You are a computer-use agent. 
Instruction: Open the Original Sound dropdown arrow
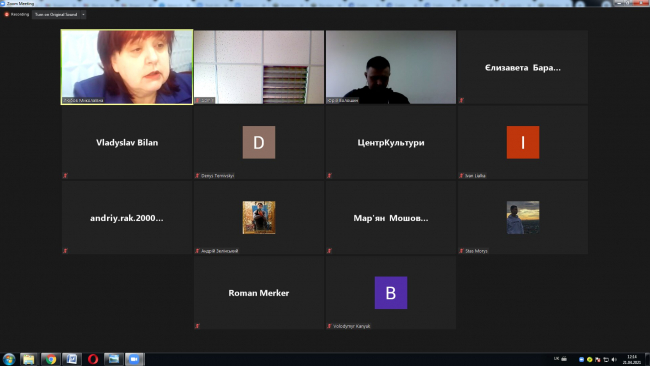83,15
